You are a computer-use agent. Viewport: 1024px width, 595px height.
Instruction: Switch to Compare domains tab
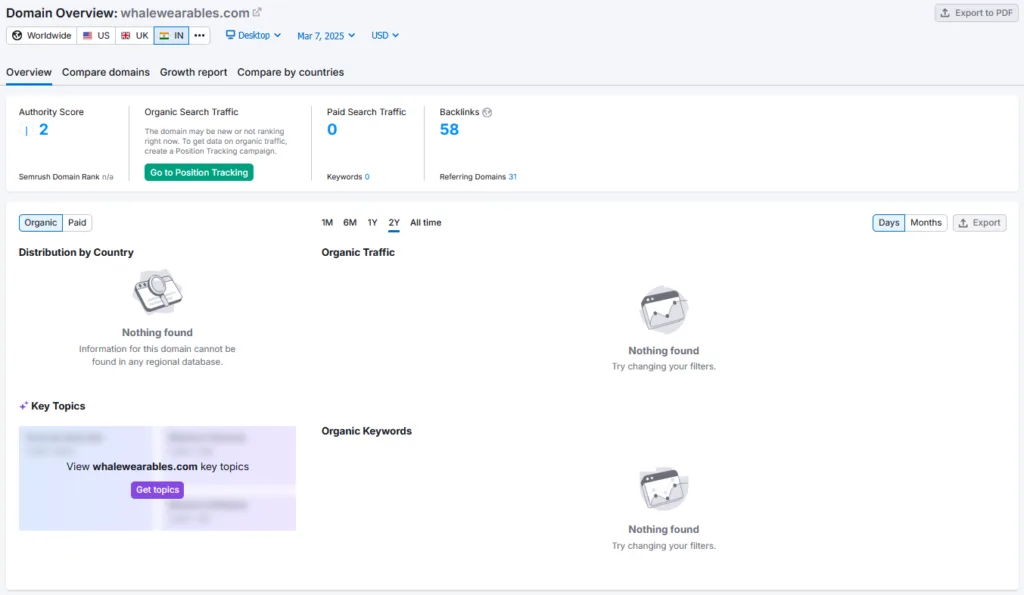coord(106,72)
